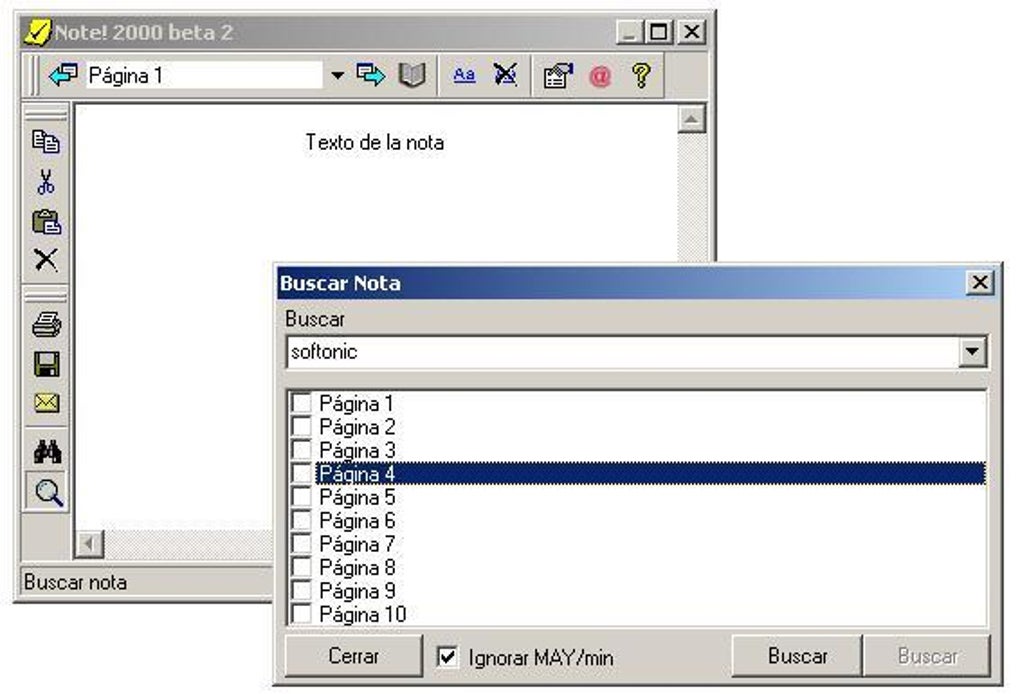Expand the Buscar search history dropdown
This screenshot has width=1020, height=694.
[973, 352]
